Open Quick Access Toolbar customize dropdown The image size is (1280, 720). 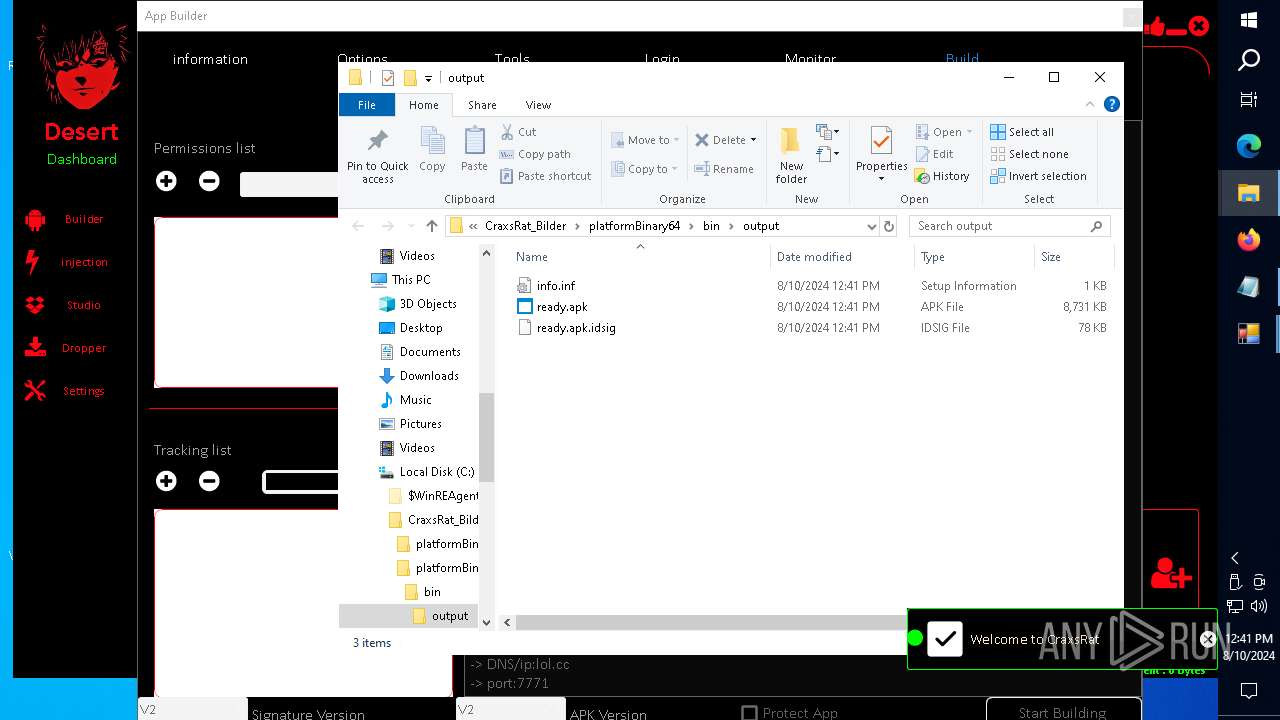coord(428,78)
